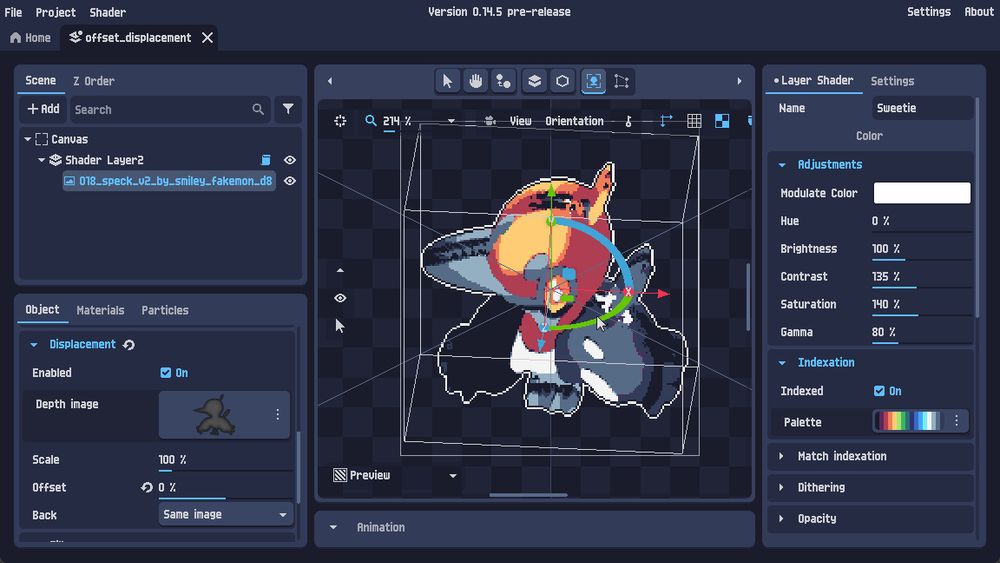Image resolution: width=1000 pixels, height=563 pixels.
Task: Close the offset_displacement tab
Action: point(207,38)
